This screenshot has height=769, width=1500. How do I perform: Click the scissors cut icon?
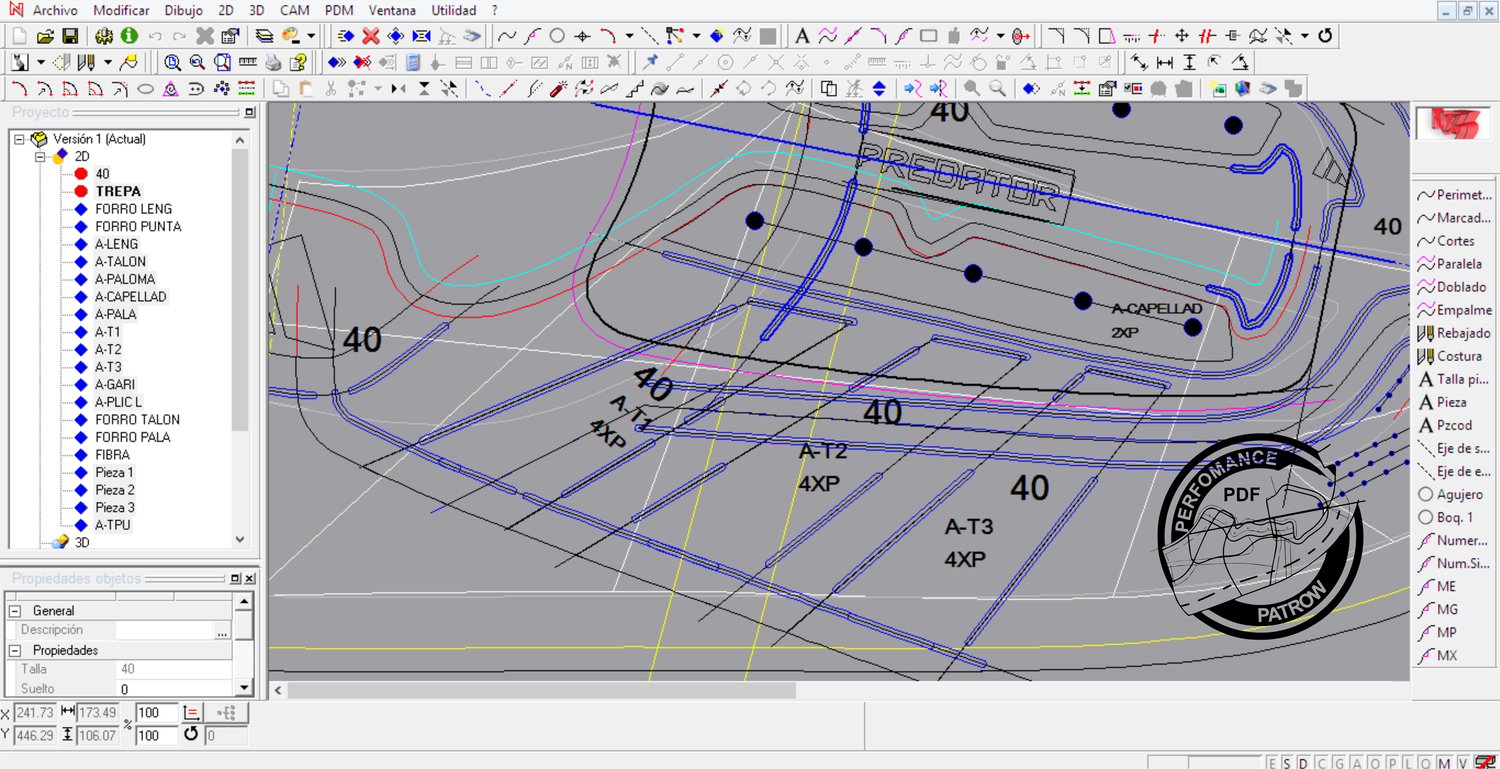(331, 88)
